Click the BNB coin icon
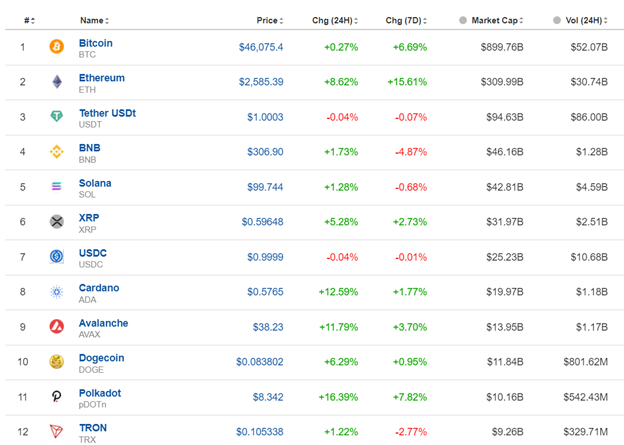The image size is (624, 445). pos(57,152)
